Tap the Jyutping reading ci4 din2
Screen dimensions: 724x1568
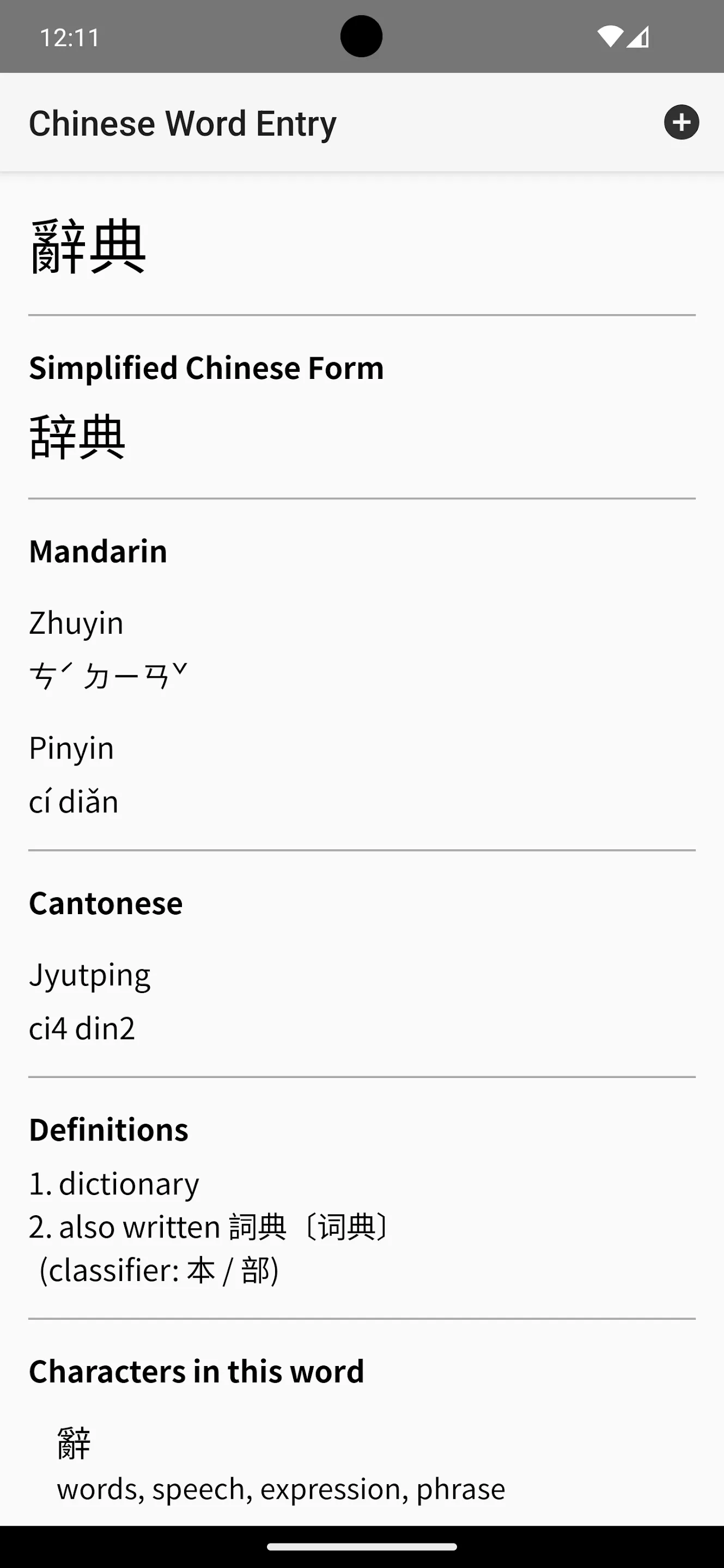pyautogui.click(x=82, y=1028)
